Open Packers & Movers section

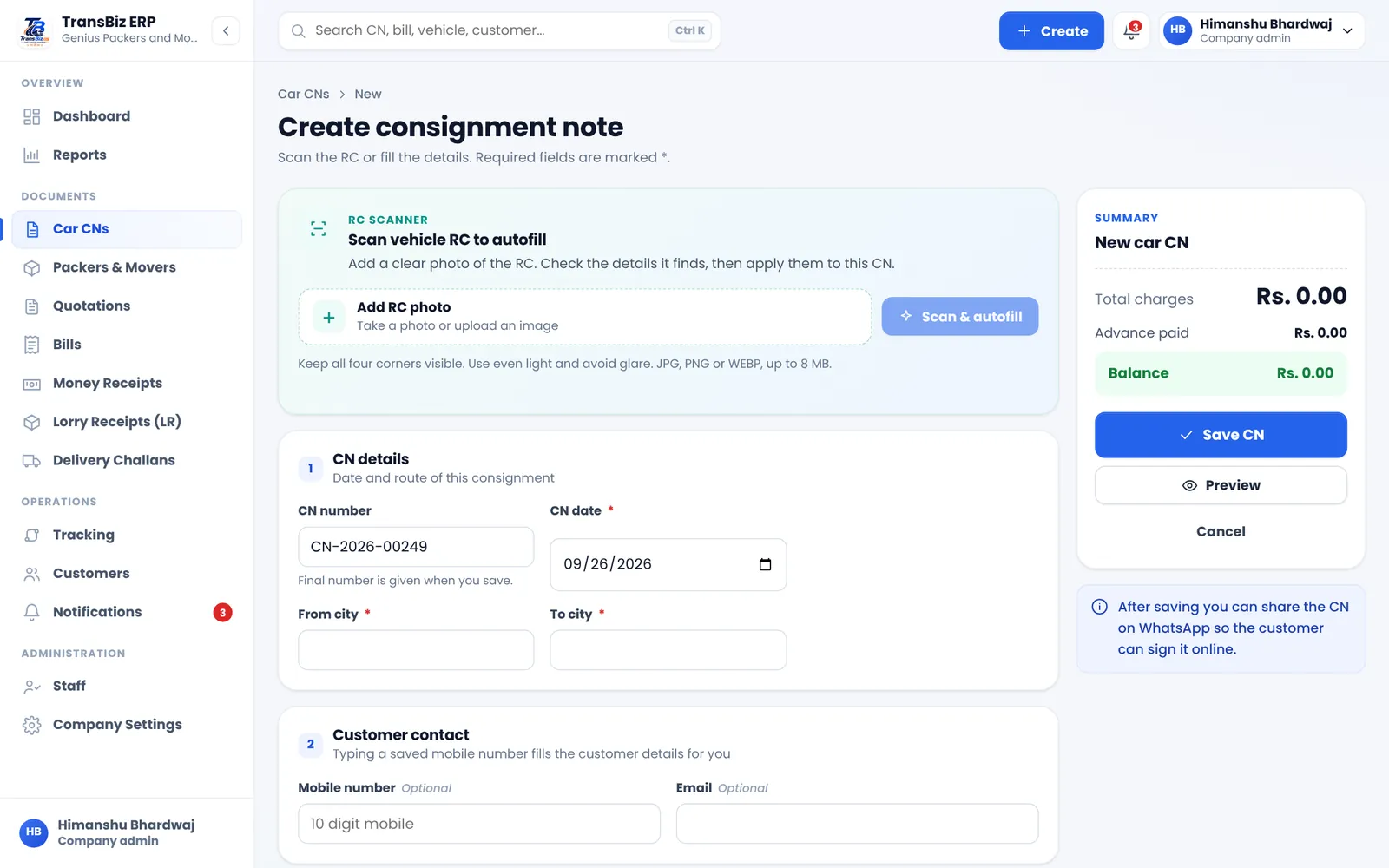tap(127, 267)
